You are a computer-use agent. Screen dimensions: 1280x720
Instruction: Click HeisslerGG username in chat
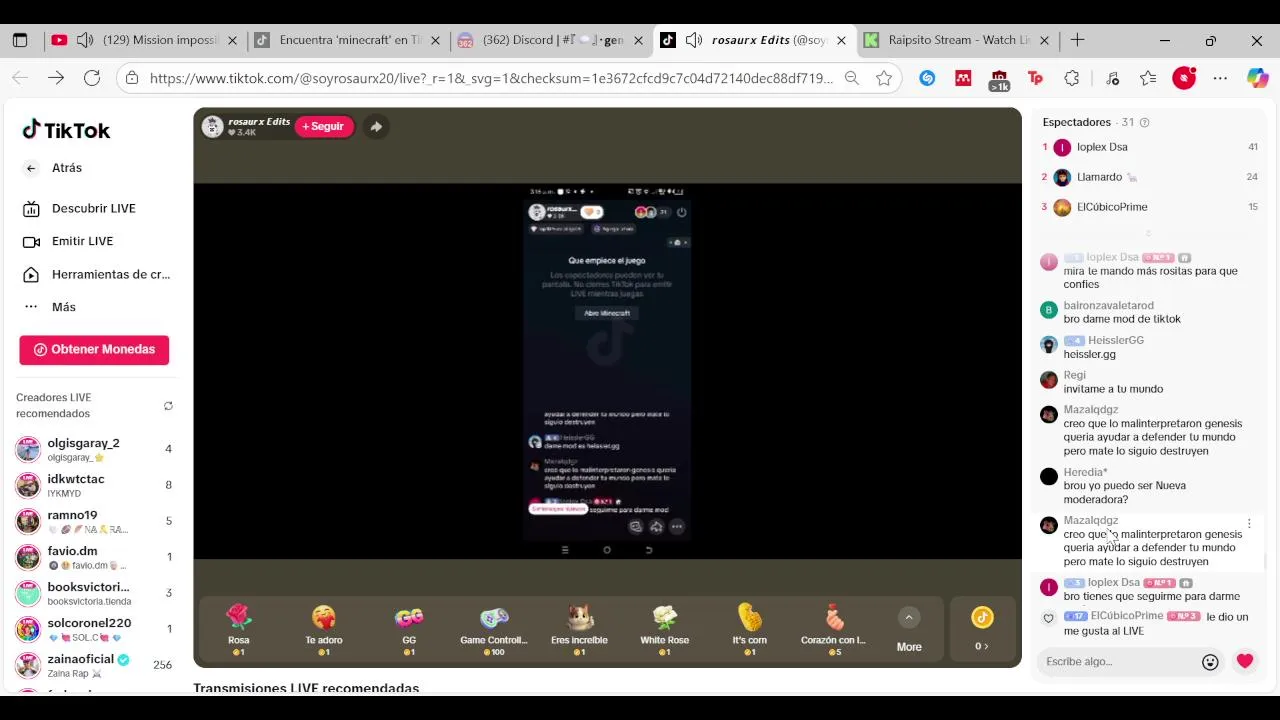[1116, 340]
